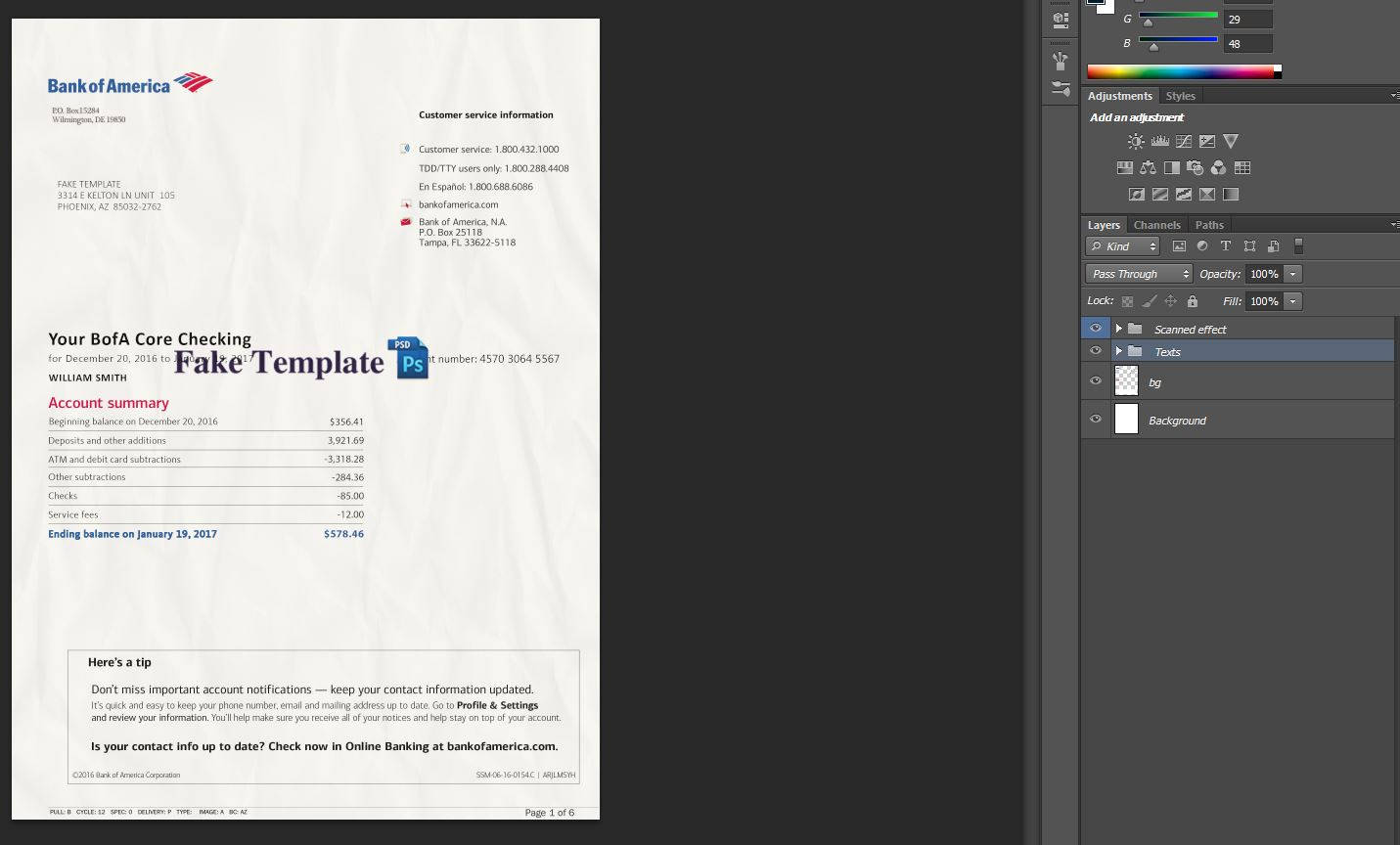This screenshot has width=1400, height=845.
Task: Toggle visibility of the bg layer
Action: [1096, 381]
